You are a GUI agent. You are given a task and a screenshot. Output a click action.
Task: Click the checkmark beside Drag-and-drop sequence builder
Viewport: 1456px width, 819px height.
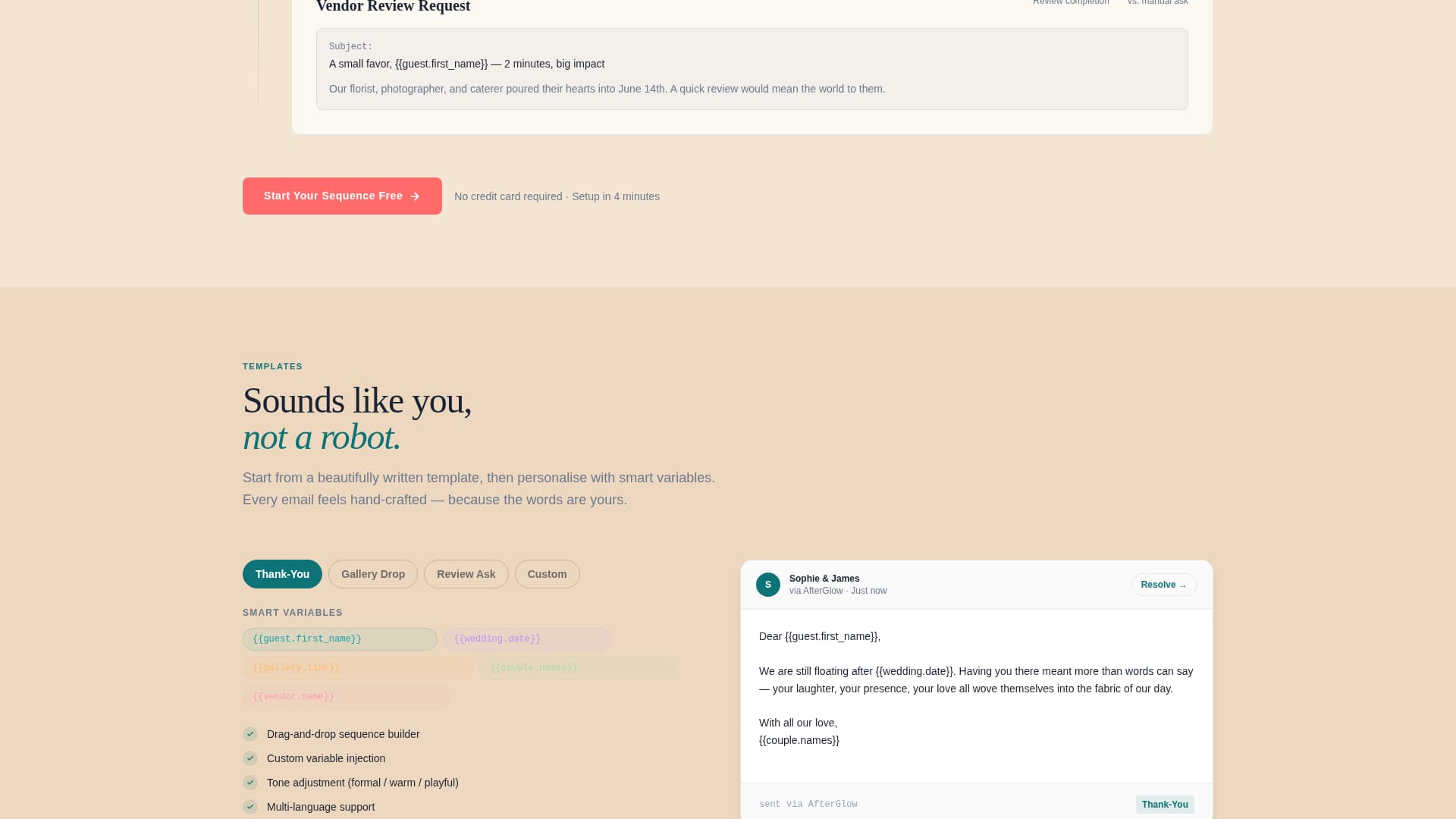249,734
